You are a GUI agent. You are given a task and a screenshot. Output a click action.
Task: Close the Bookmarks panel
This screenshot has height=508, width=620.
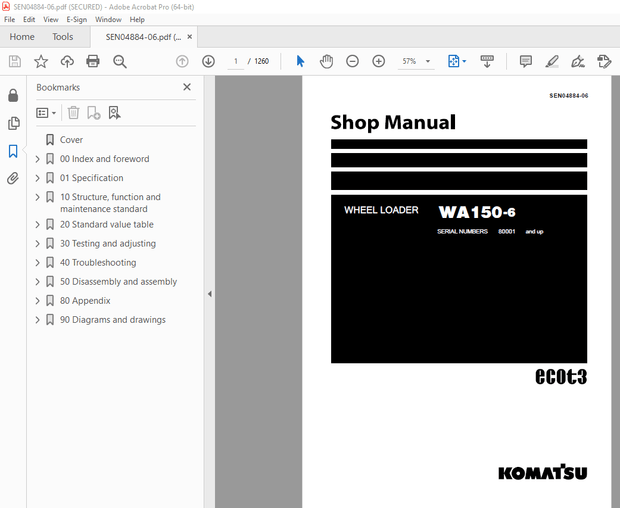pyautogui.click(x=187, y=87)
